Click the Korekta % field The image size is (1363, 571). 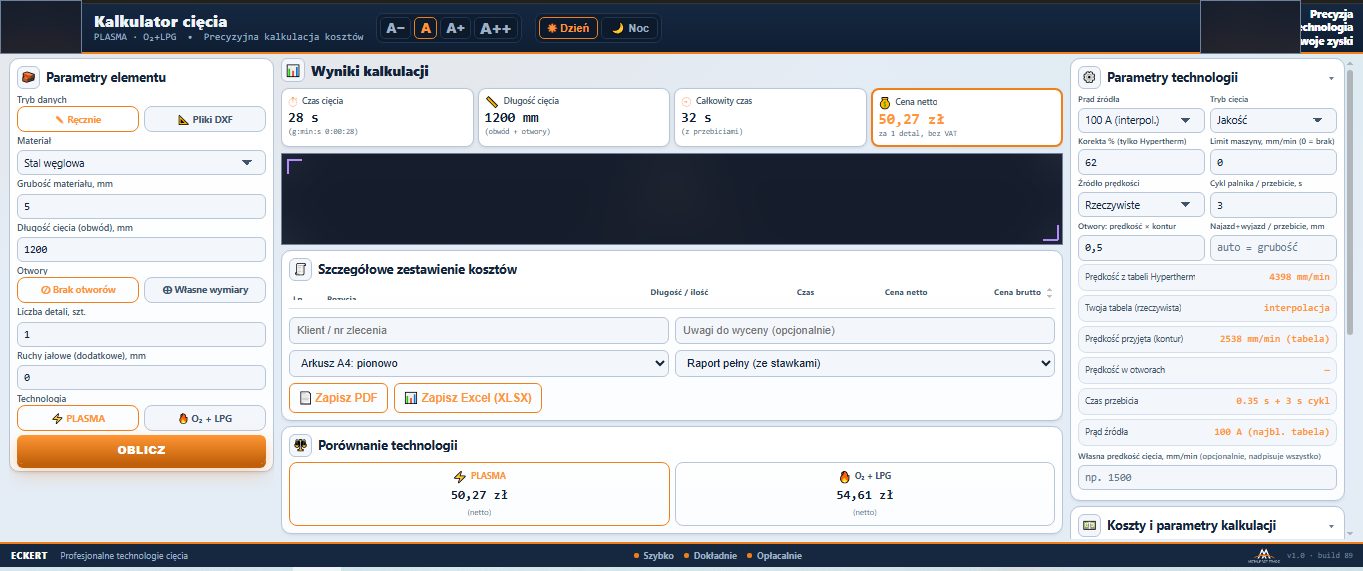(x=1141, y=162)
